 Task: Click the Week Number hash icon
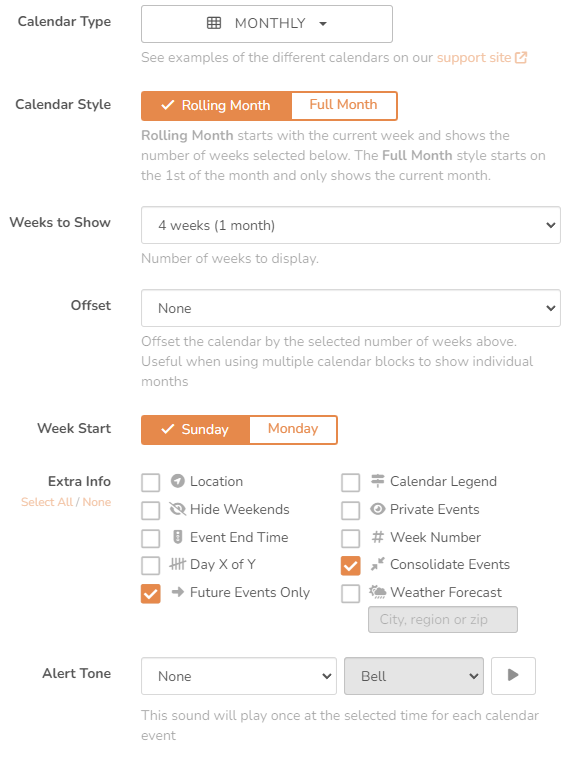click(378, 537)
